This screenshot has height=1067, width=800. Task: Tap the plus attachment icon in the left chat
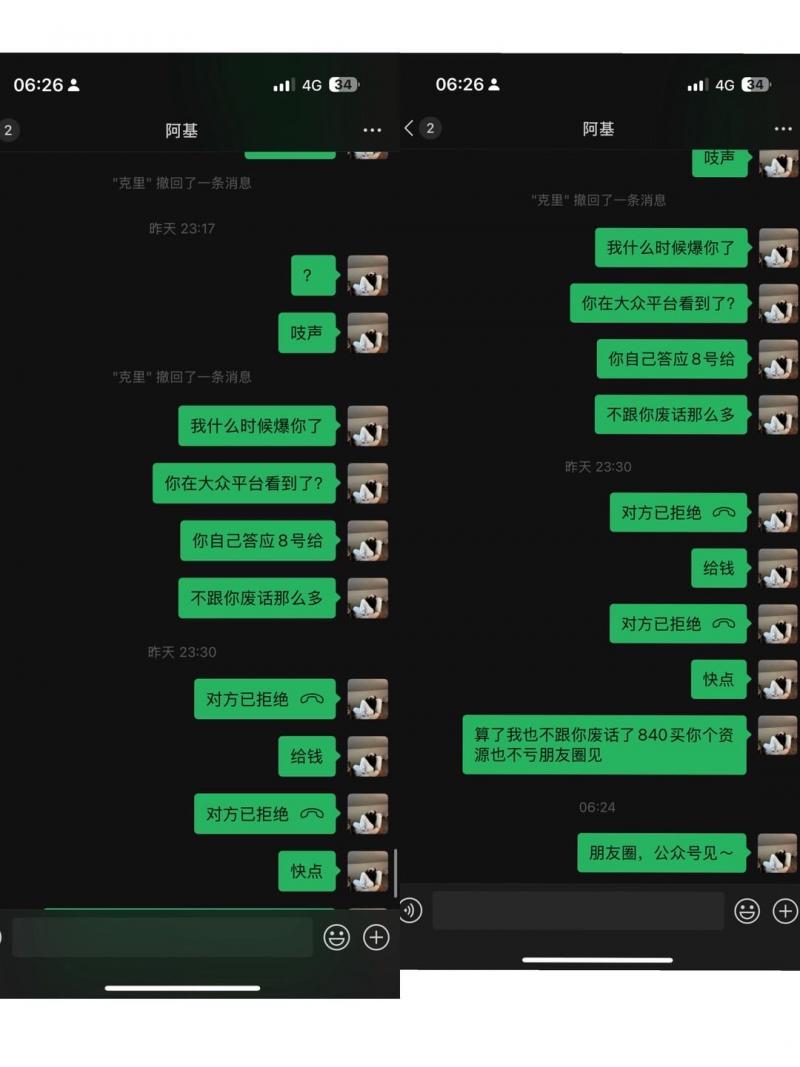pos(376,937)
